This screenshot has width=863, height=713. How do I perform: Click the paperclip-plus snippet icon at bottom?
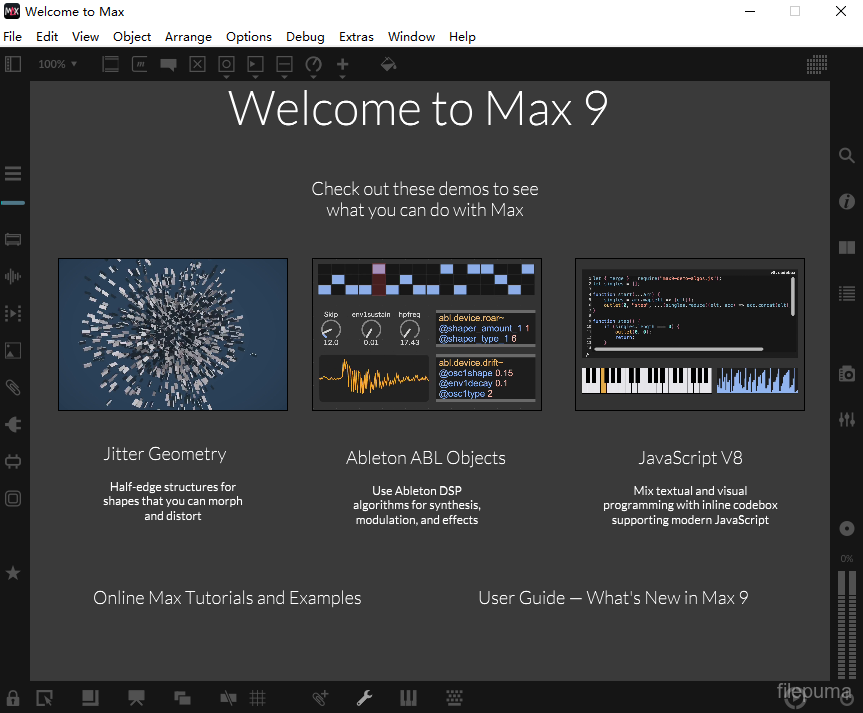(x=320, y=698)
